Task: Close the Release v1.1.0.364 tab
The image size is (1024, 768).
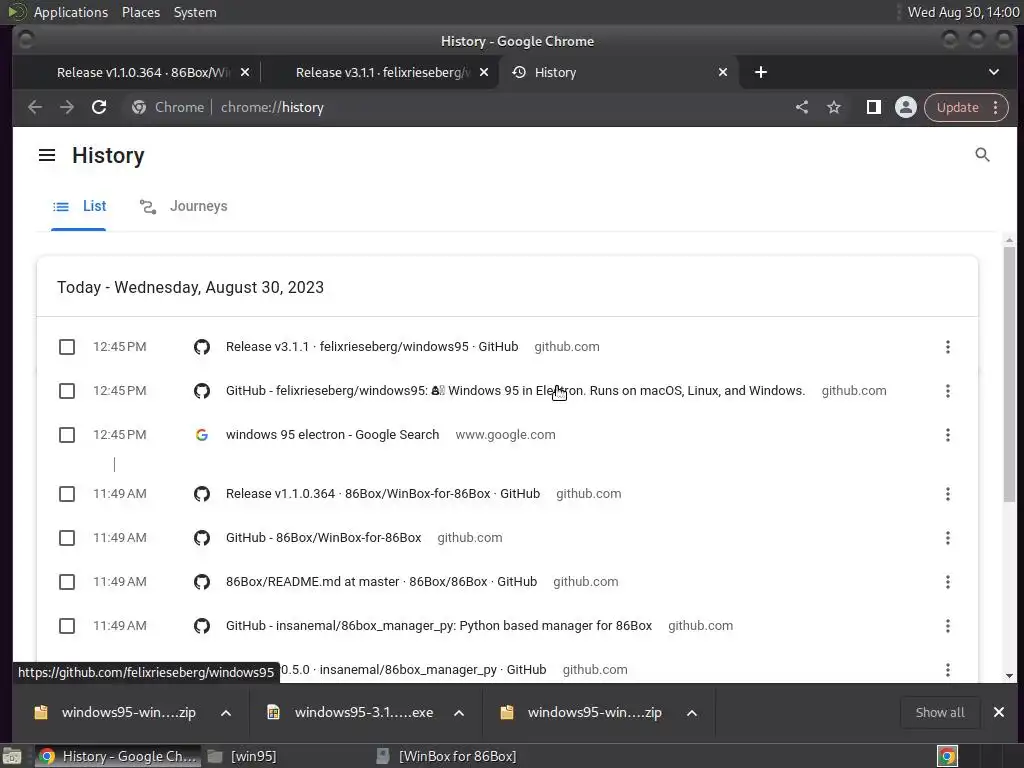Action: [x=245, y=72]
